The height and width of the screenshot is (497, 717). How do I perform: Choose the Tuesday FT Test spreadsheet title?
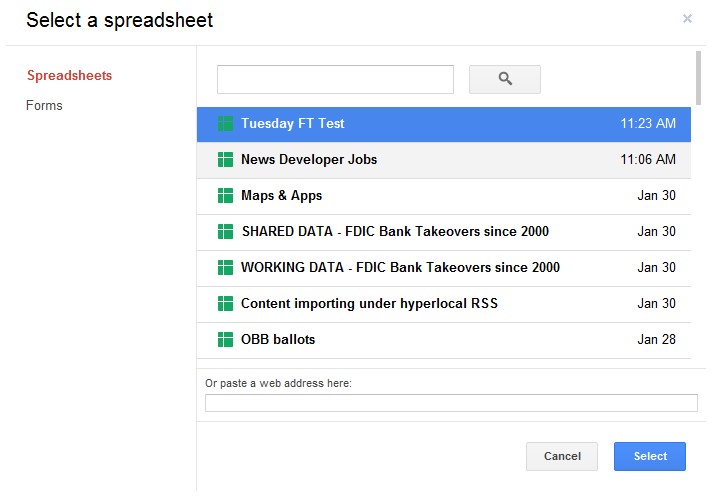pos(292,124)
